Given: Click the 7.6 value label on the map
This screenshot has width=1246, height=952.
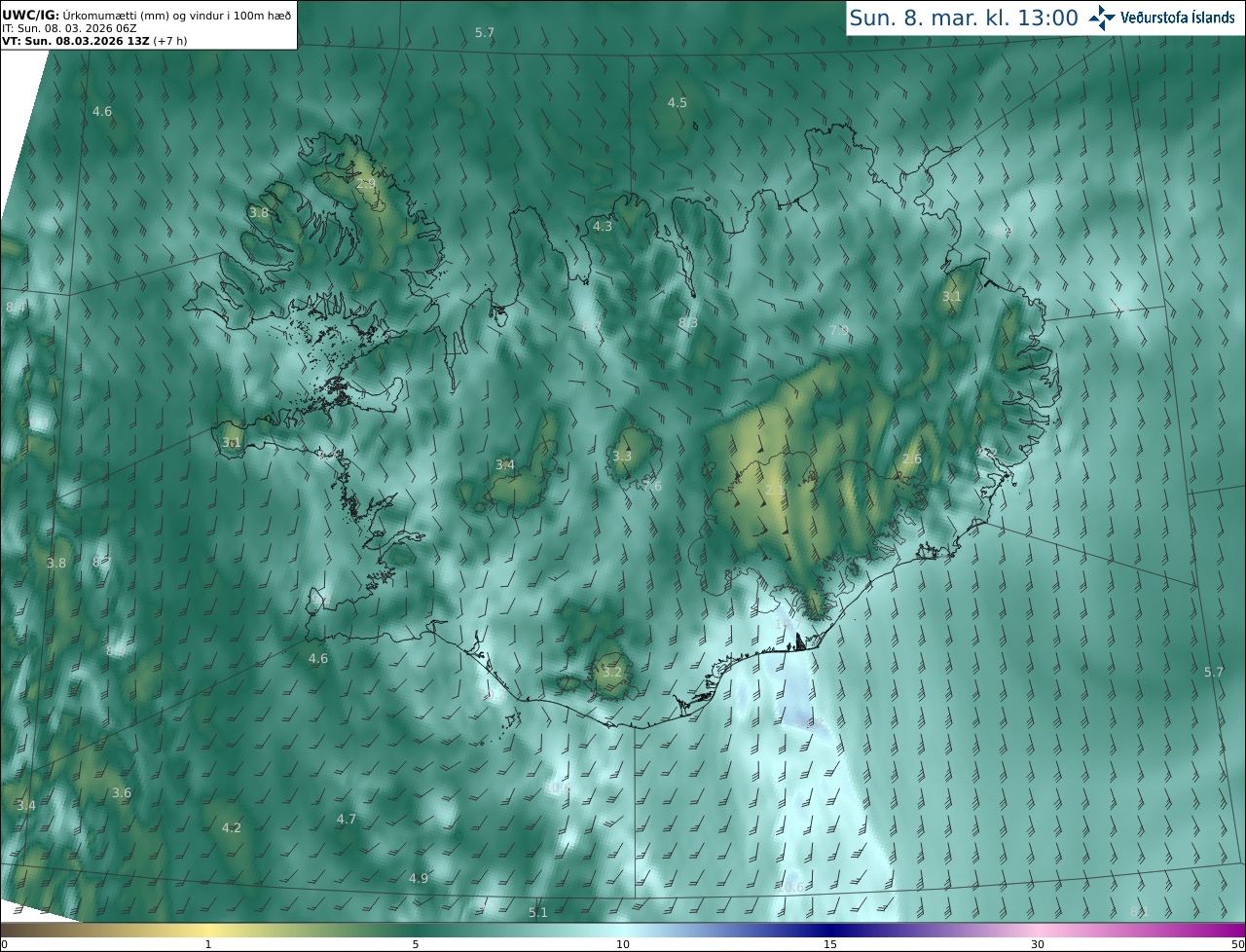Looking at the screenshot, I should 652,486.
